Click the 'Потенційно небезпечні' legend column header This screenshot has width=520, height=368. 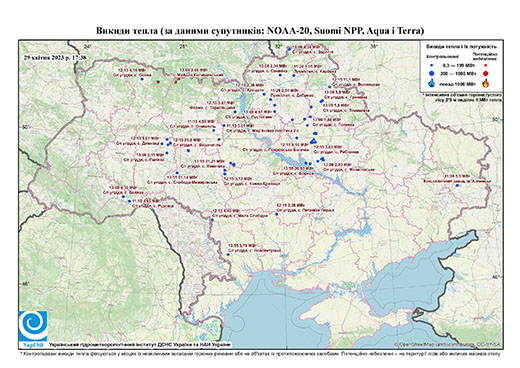(485, 56)
